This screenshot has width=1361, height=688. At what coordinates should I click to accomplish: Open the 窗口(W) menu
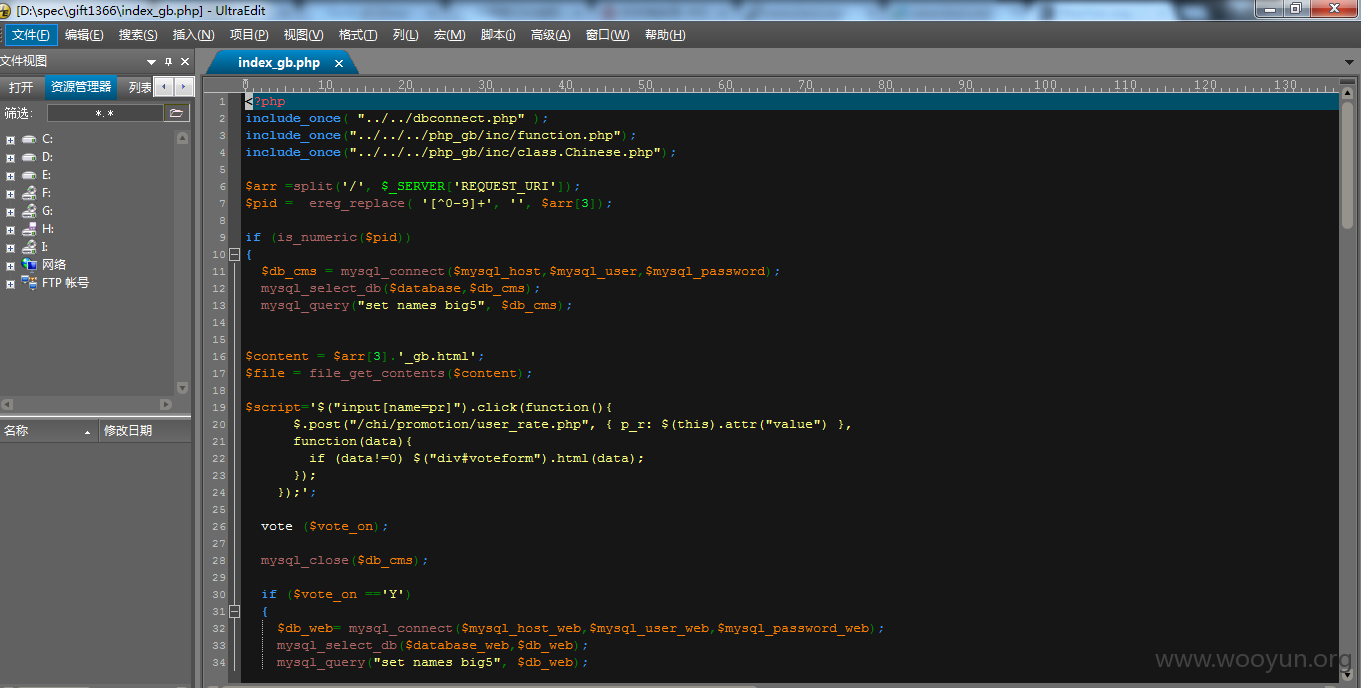[x=607, y=35]
